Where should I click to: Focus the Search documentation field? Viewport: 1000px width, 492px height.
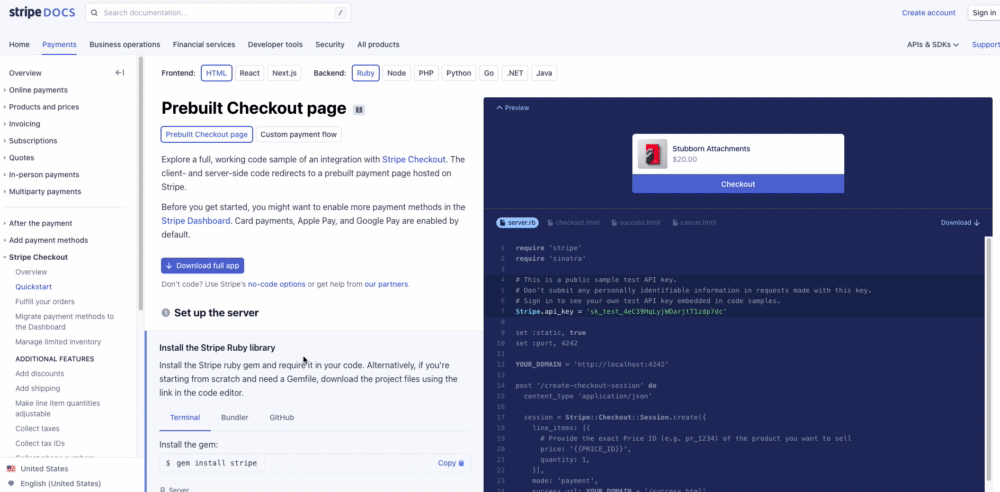point(217,13)
